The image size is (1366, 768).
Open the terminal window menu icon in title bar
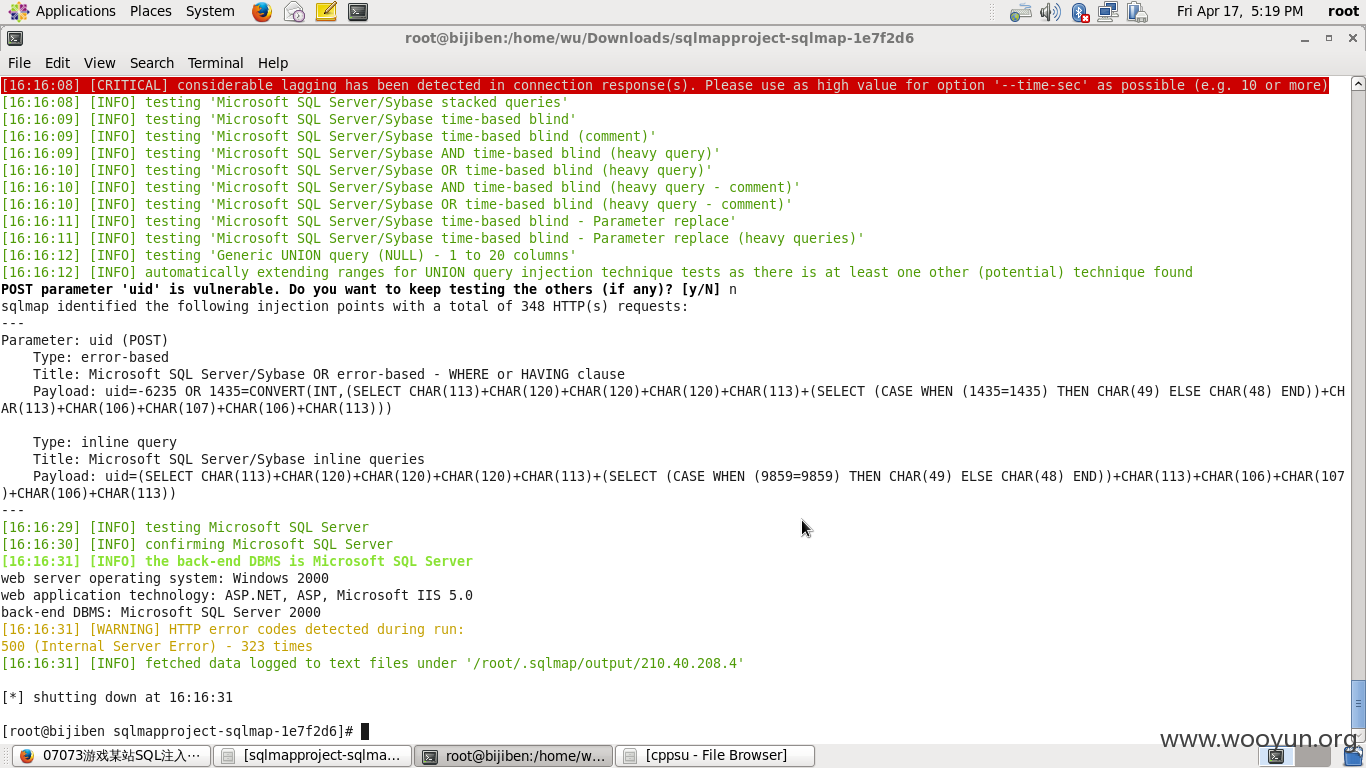coord(14,39)
